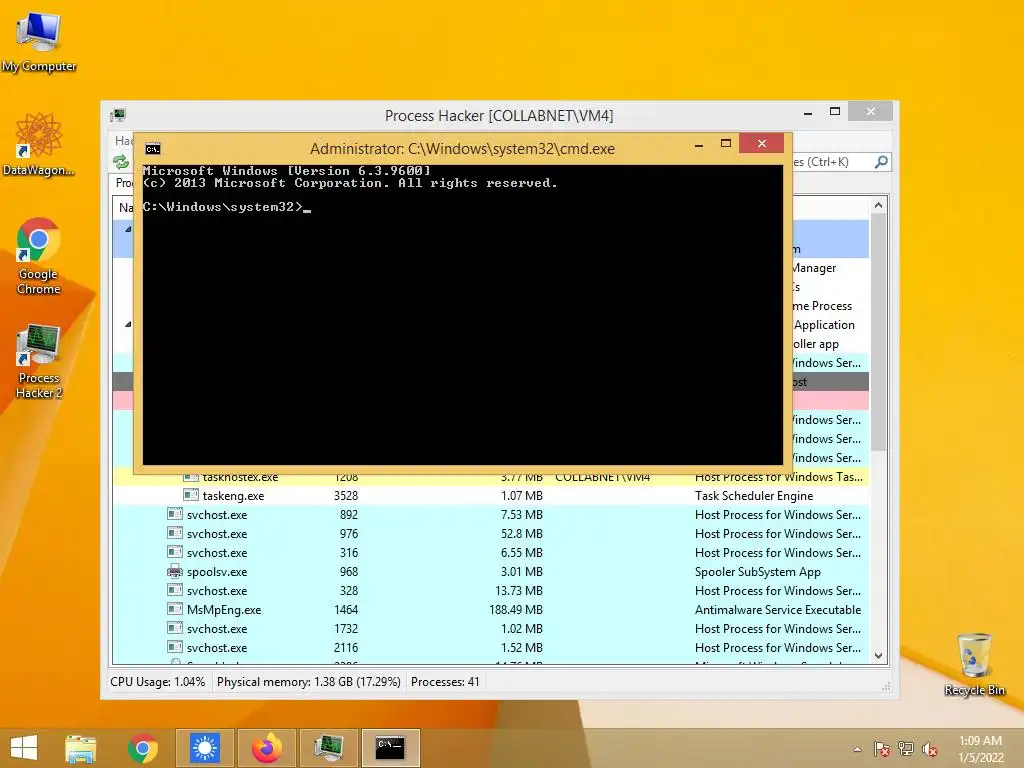Click the process list vertical scrollbar thumb
Image resolution: width=1024 pixels, height=768 pixels.
[878, 332]
